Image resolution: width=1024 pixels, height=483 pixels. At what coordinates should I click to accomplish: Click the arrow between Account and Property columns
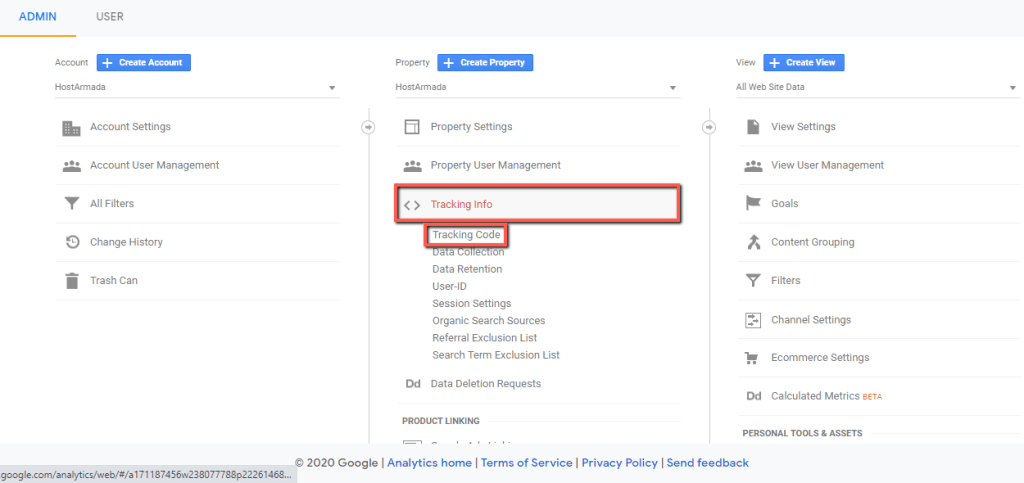pos(368,127)
